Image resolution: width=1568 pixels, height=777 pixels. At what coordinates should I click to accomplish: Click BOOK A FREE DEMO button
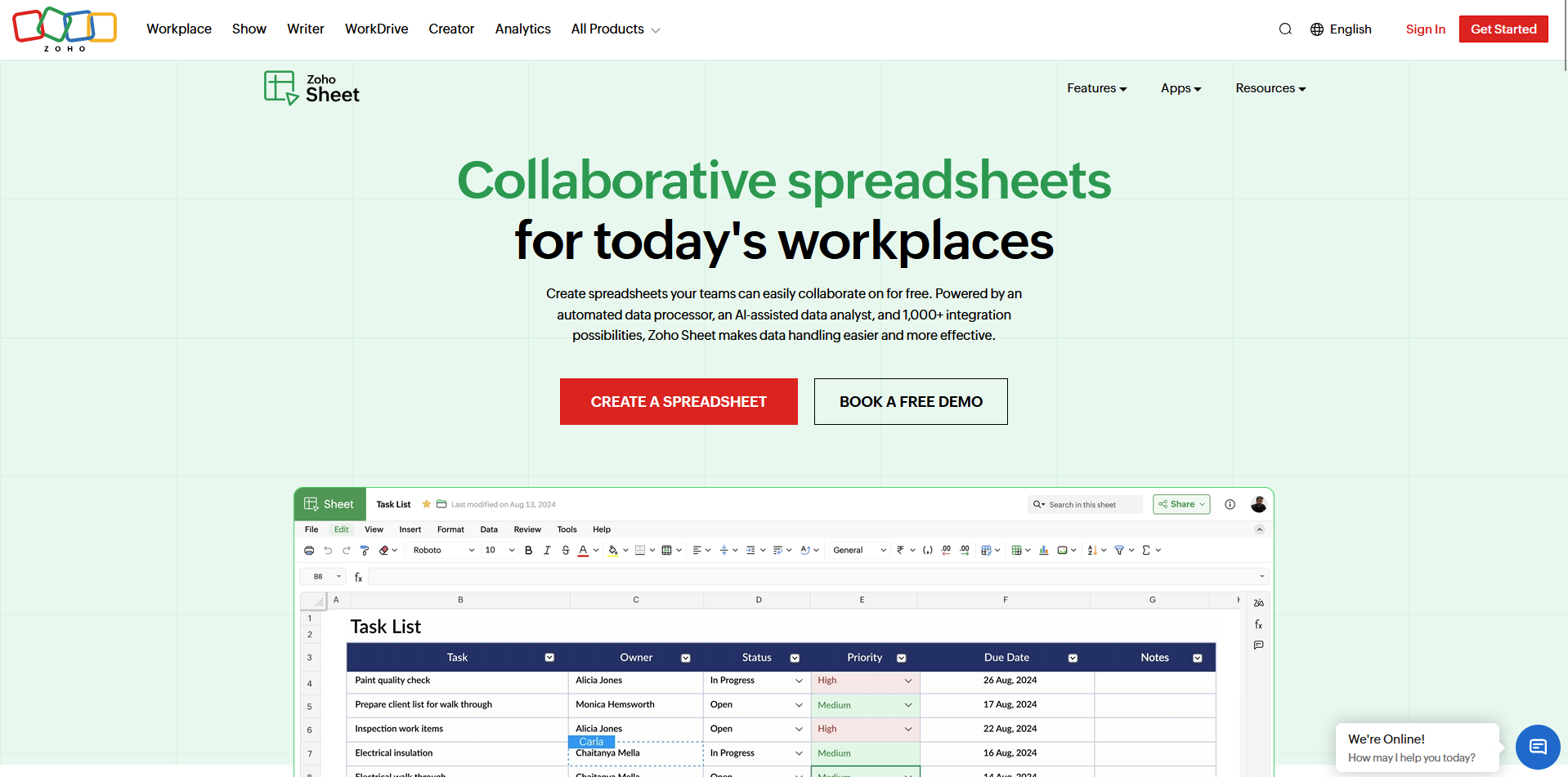click(911, 401)
